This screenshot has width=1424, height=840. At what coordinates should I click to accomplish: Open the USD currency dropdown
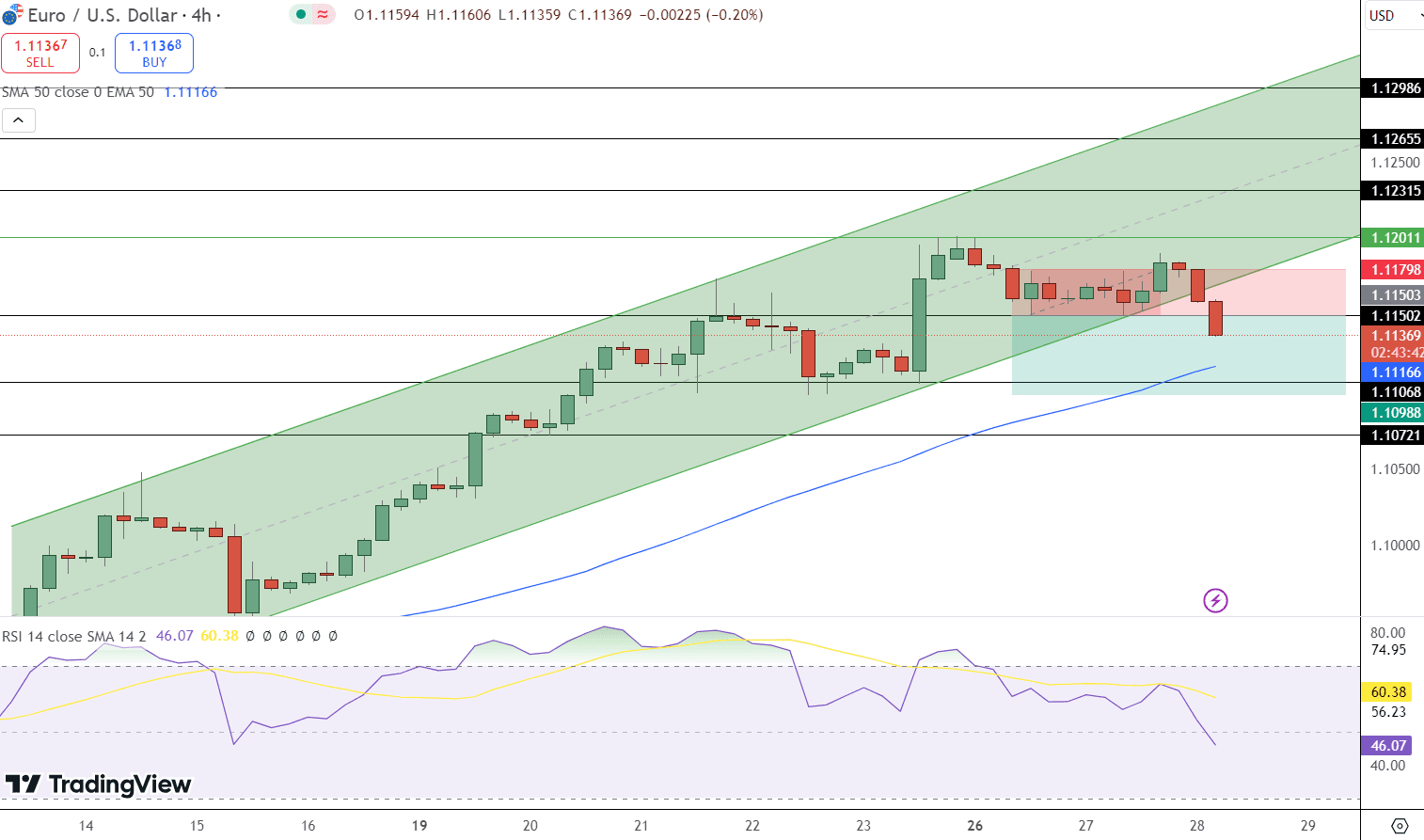tap(1393, 15)
